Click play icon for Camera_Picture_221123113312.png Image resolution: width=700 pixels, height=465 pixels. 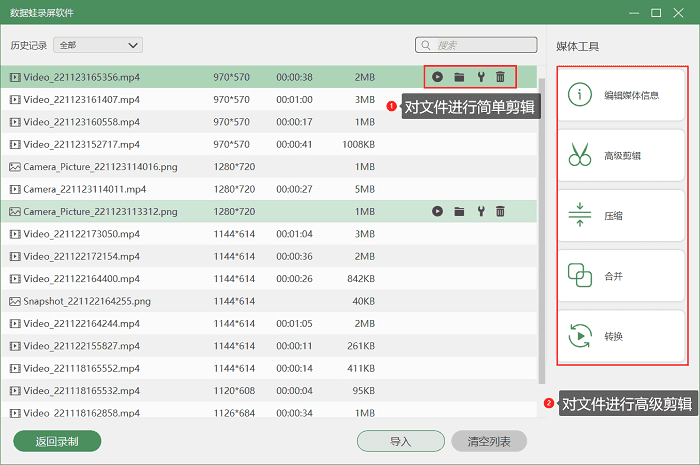pos(438,212)
